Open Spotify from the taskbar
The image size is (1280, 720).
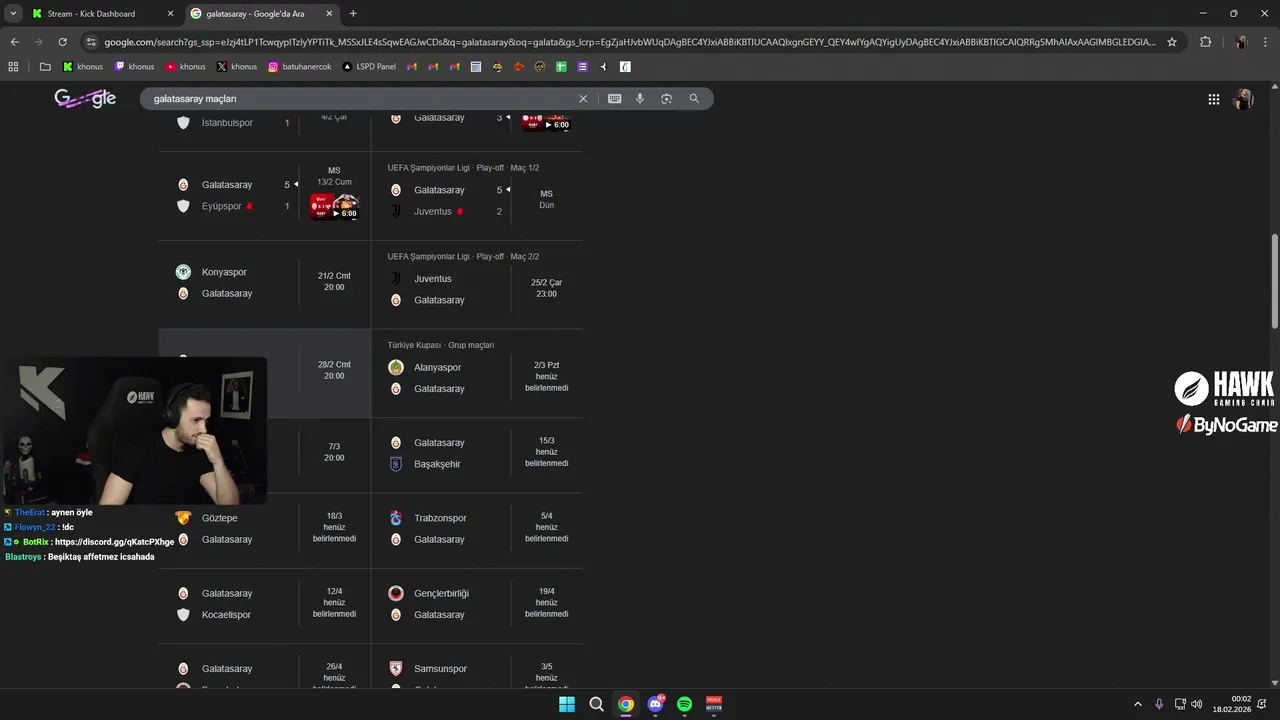(684, 704)
